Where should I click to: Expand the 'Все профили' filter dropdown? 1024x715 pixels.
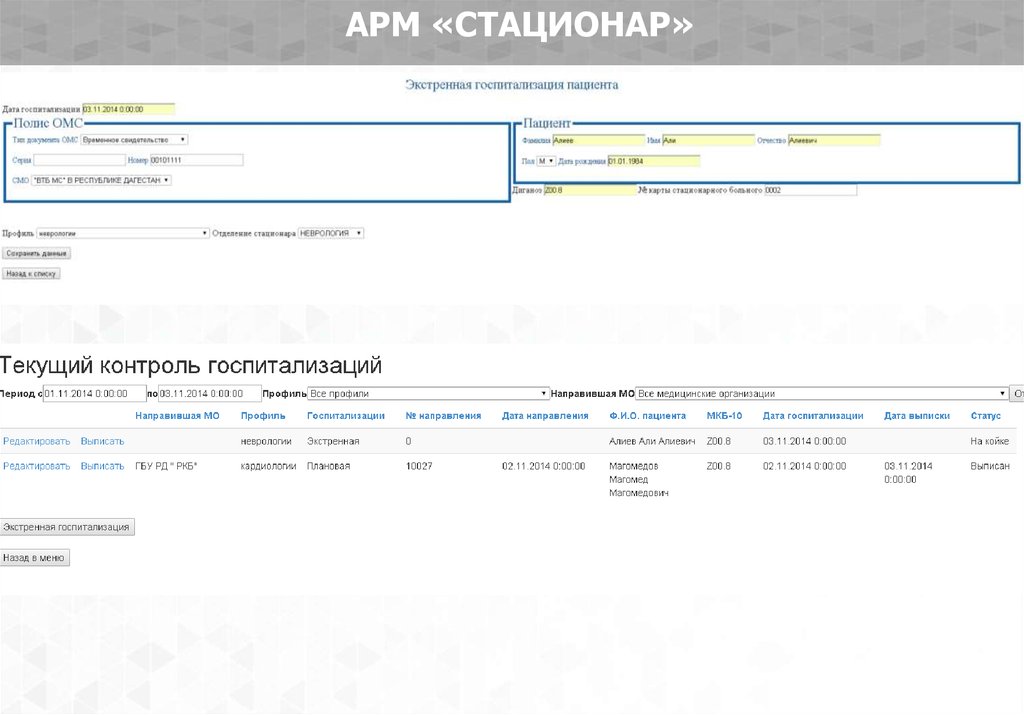click(428, 394)
